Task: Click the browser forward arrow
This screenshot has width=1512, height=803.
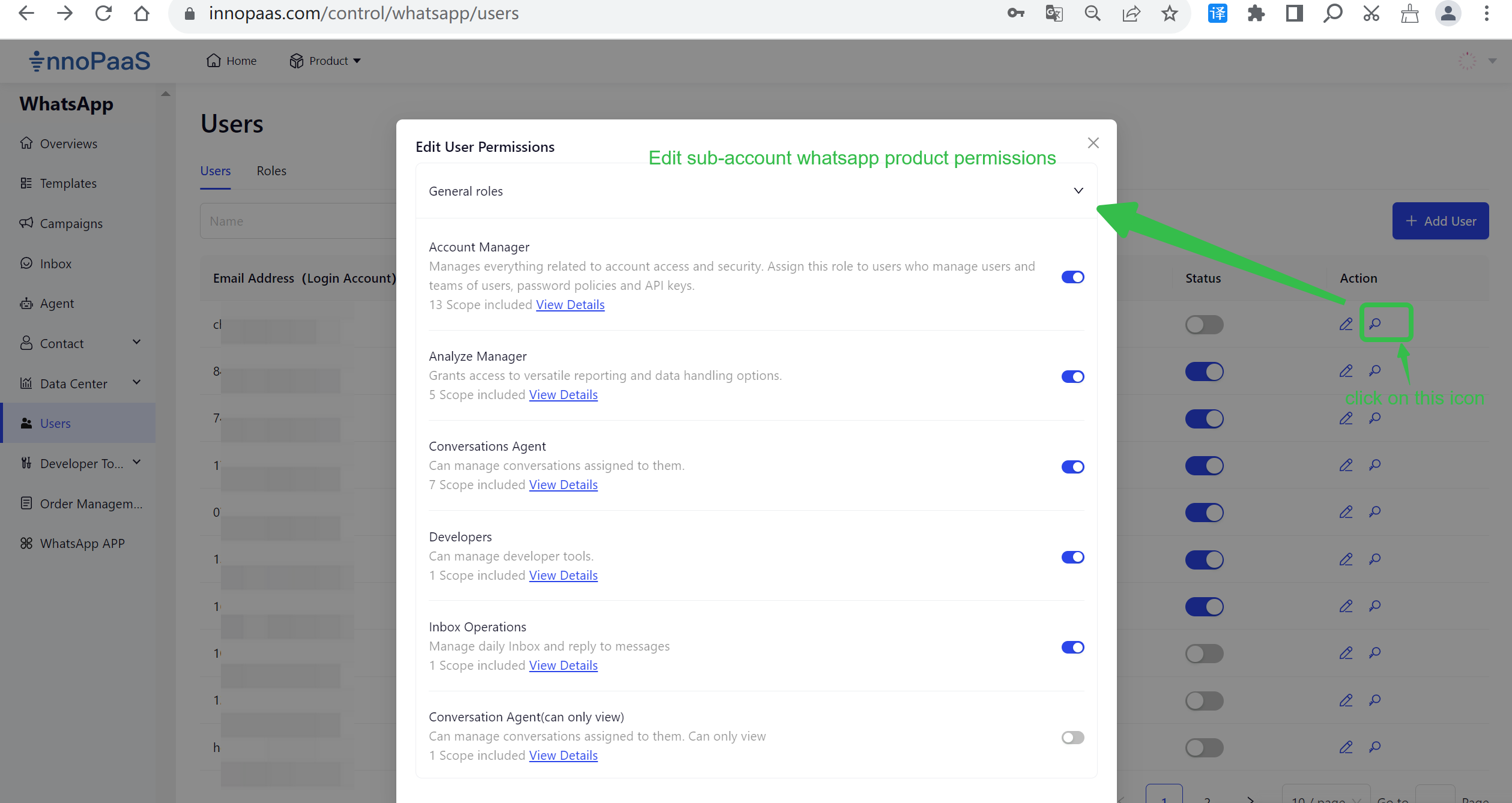Action: 64,13
